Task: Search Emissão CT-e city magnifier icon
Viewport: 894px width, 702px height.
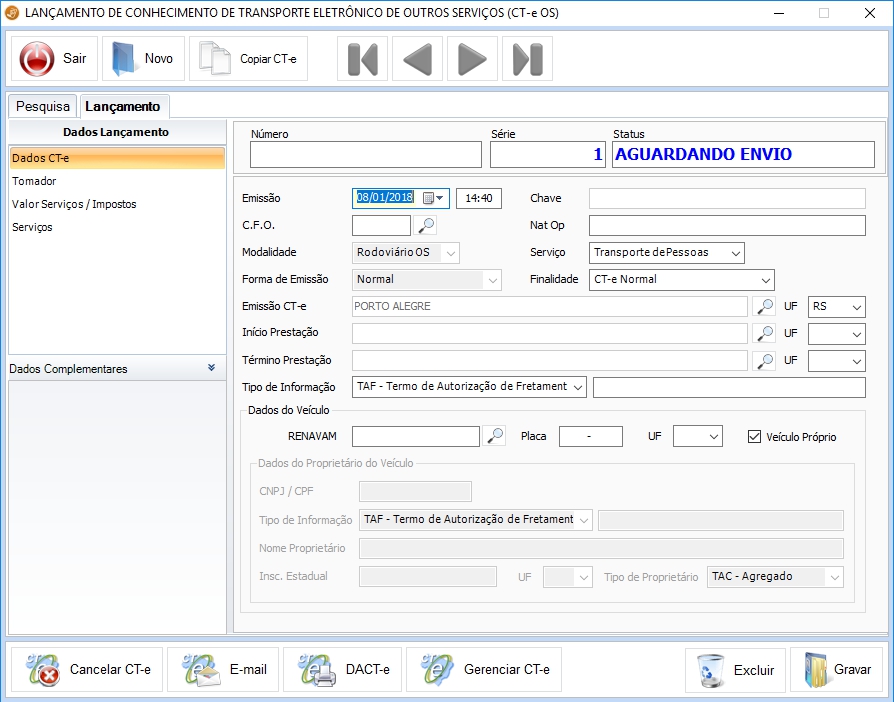Action: (x=764, y=306)
